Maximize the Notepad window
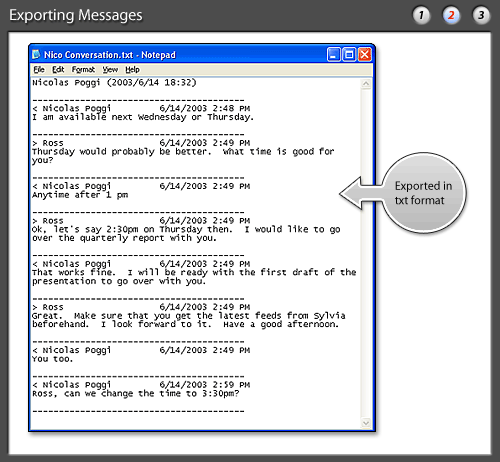Viewport: 500px width, 462px height. pyautogui.click(x=349, y=55)
